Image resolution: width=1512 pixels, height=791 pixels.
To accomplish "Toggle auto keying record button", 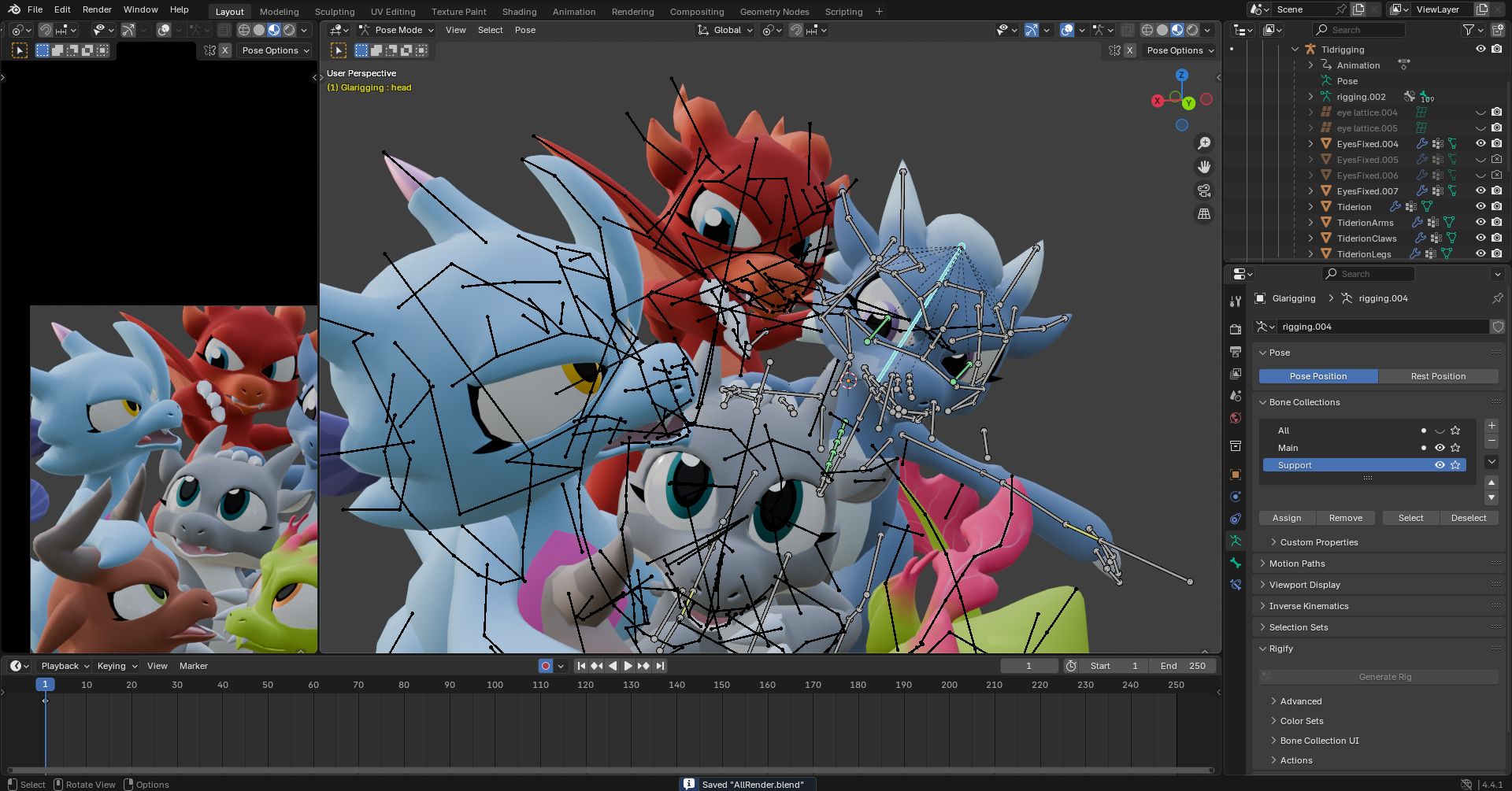I will point(546,666).
